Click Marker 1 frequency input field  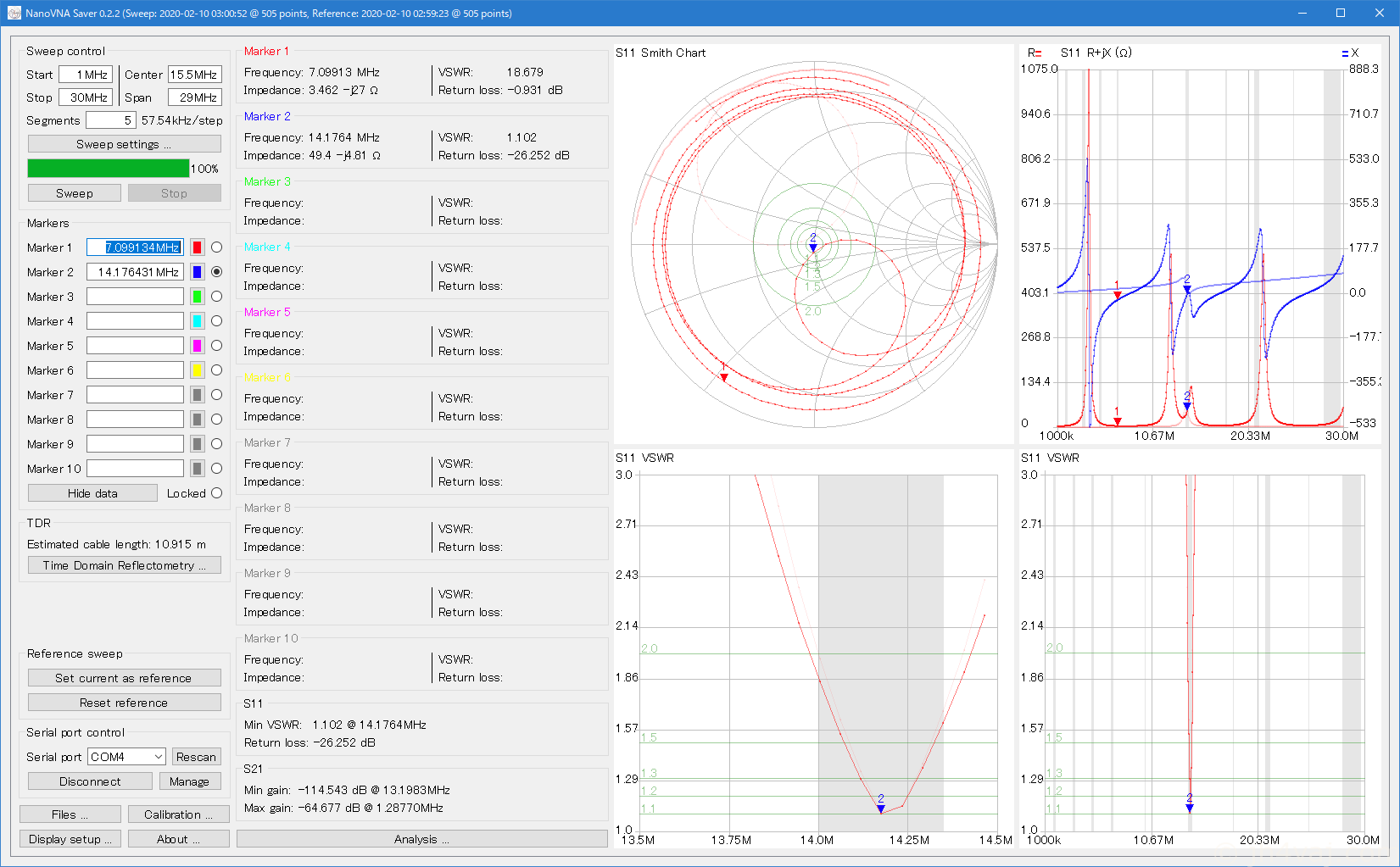coord(135,247)
